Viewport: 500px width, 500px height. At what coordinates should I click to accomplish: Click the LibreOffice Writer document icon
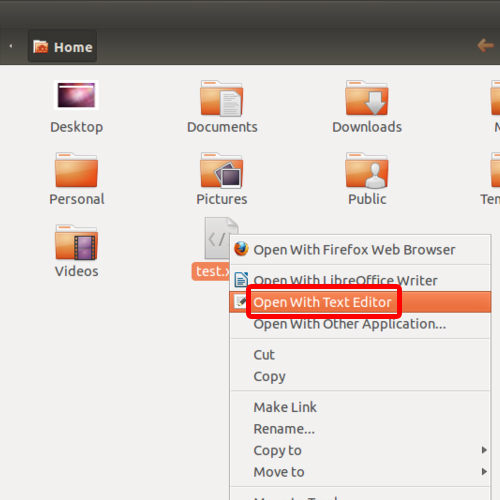tap(241, 279)
